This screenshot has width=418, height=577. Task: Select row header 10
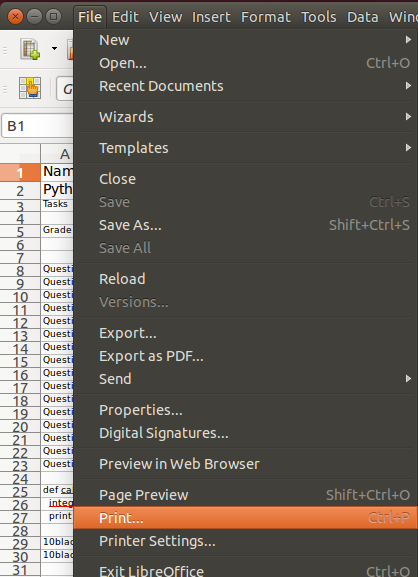(20, 297)
